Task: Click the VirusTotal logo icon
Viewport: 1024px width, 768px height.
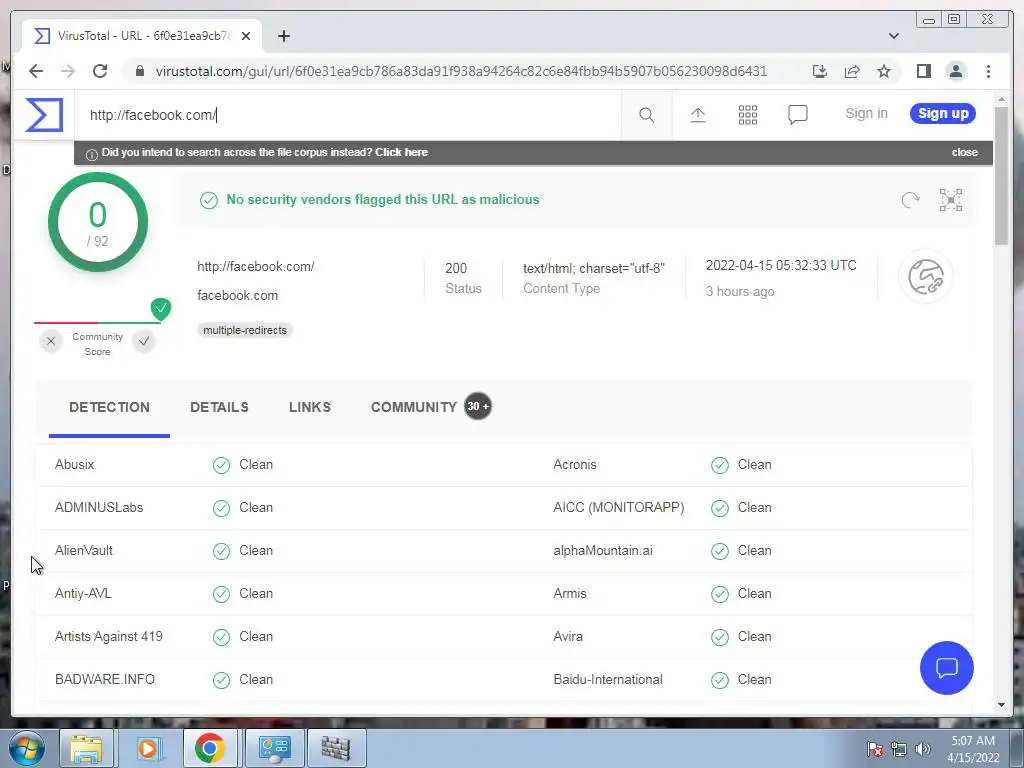Action: 44,114
